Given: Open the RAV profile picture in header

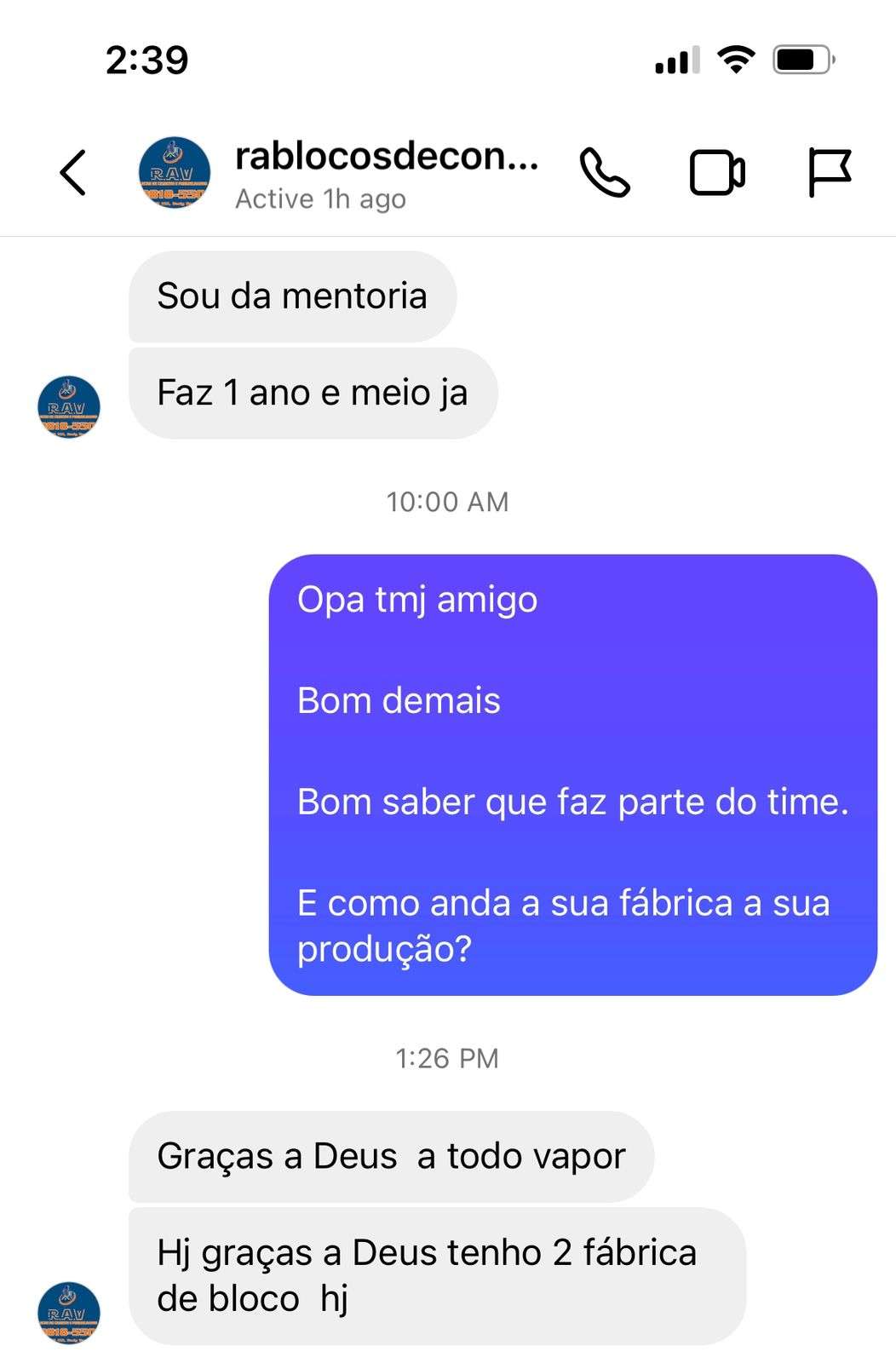Looking at the screenshot, I should [x=175, y=173].
